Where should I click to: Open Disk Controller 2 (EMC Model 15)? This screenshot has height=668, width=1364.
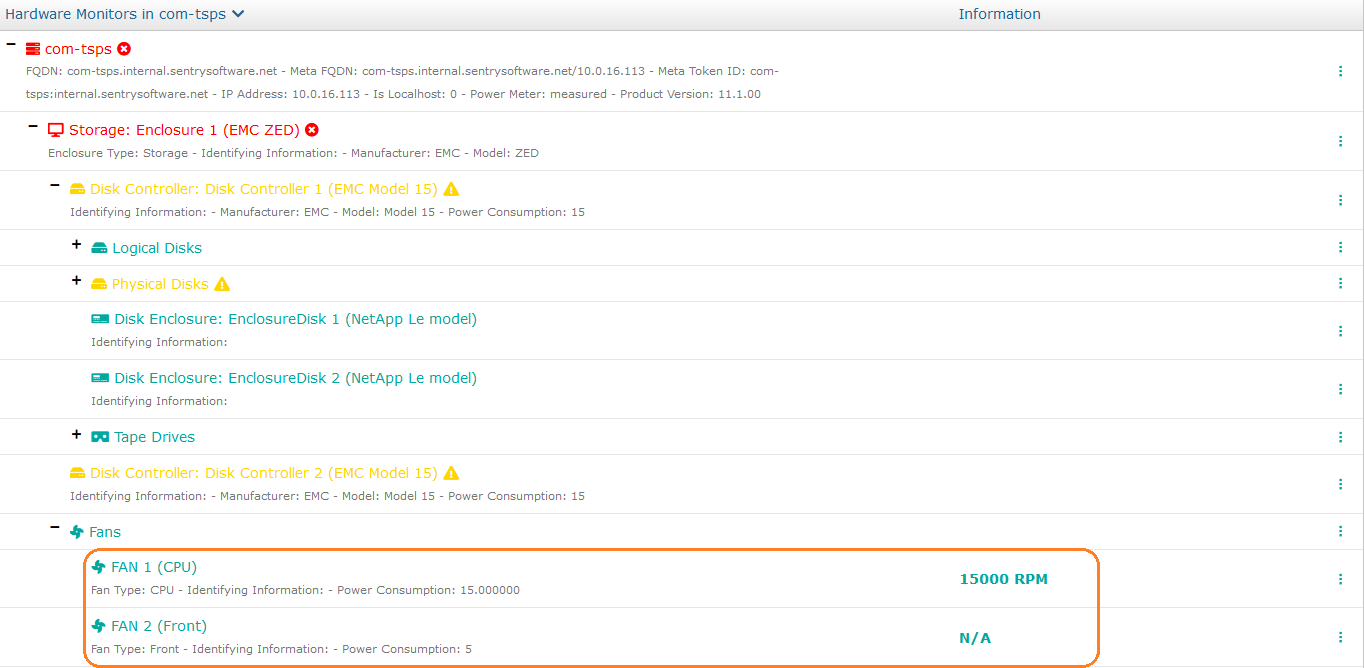(263, 473)
